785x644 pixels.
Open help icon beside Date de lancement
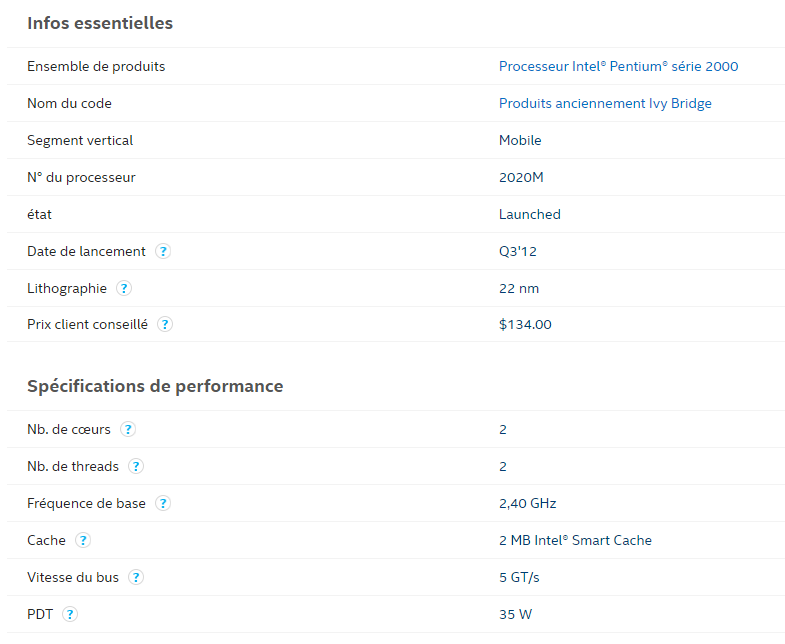[x=163, y=251]
